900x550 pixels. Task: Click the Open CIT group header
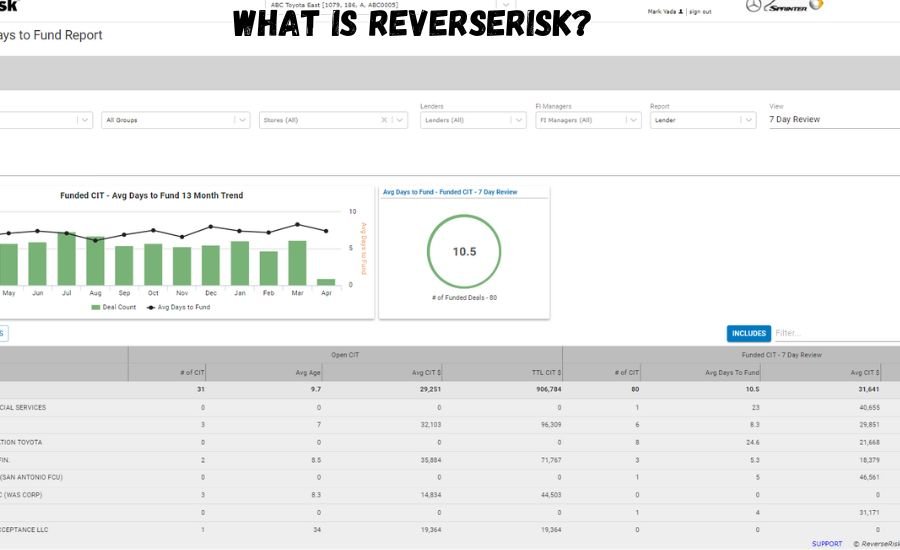[x=345, y=355]
